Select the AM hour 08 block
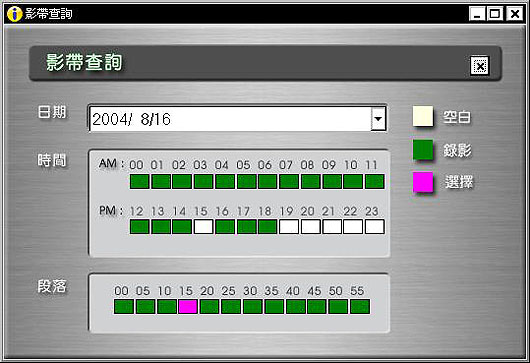The width and height of the screenshot is (530, 363). coord(311,182)
